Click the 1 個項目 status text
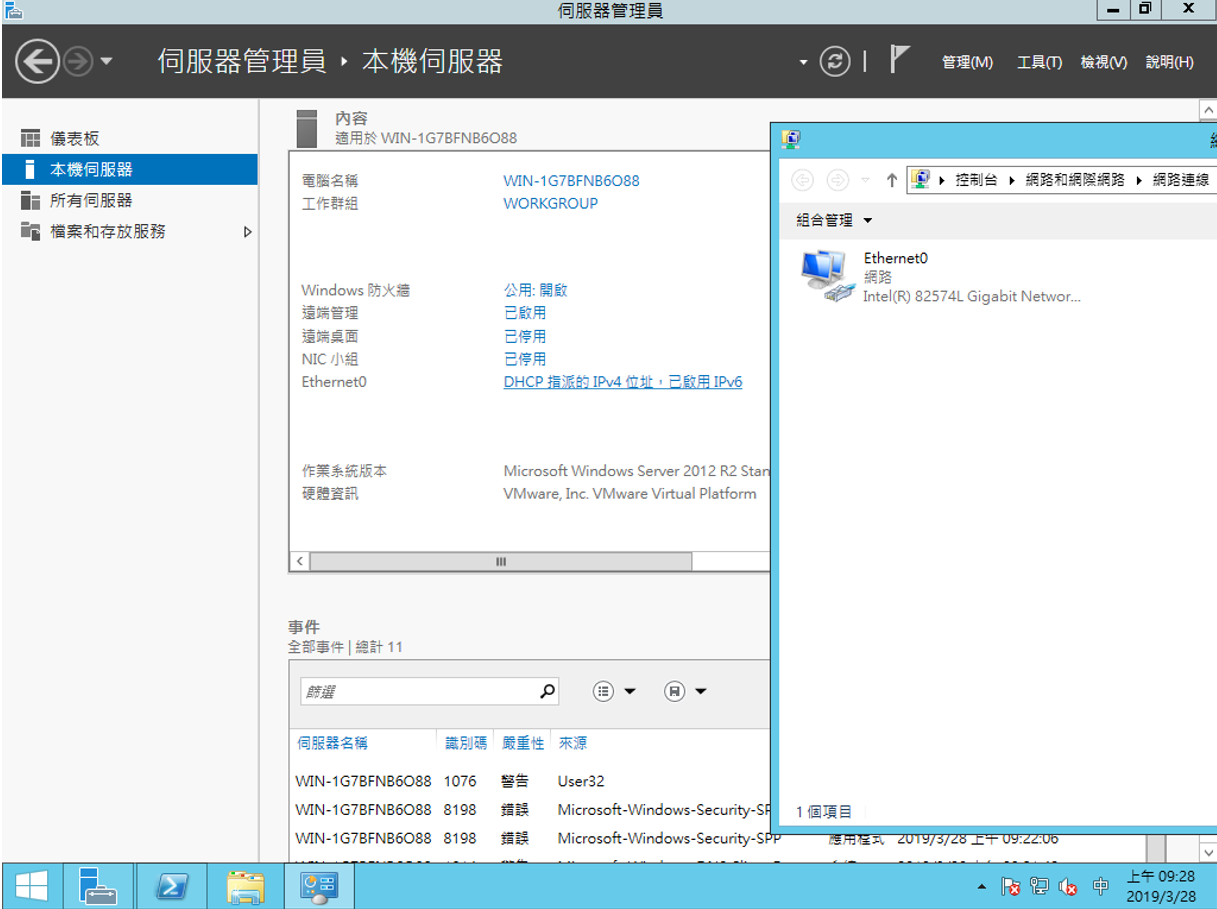Screen dimensions: 1217x909 coord(824,812)
